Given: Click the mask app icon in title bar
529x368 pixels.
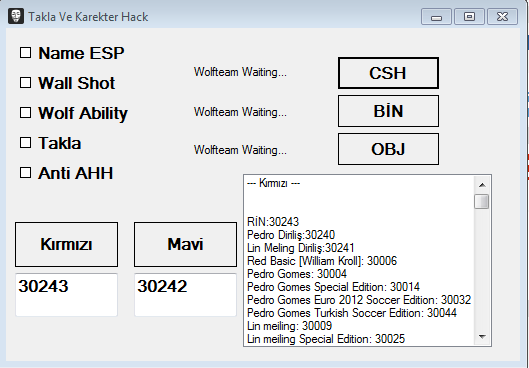Looking at the screenshot, I should click(16, 16).
